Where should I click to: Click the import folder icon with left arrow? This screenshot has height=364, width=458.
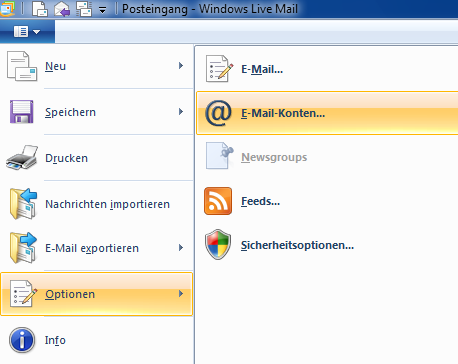(23, 204)
